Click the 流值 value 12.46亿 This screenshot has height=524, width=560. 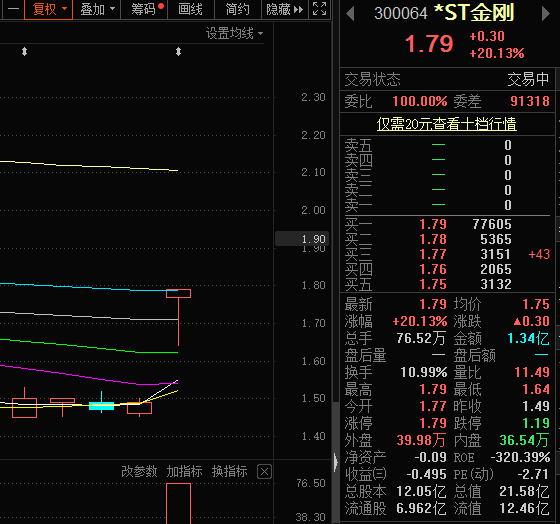coord(524,509)
